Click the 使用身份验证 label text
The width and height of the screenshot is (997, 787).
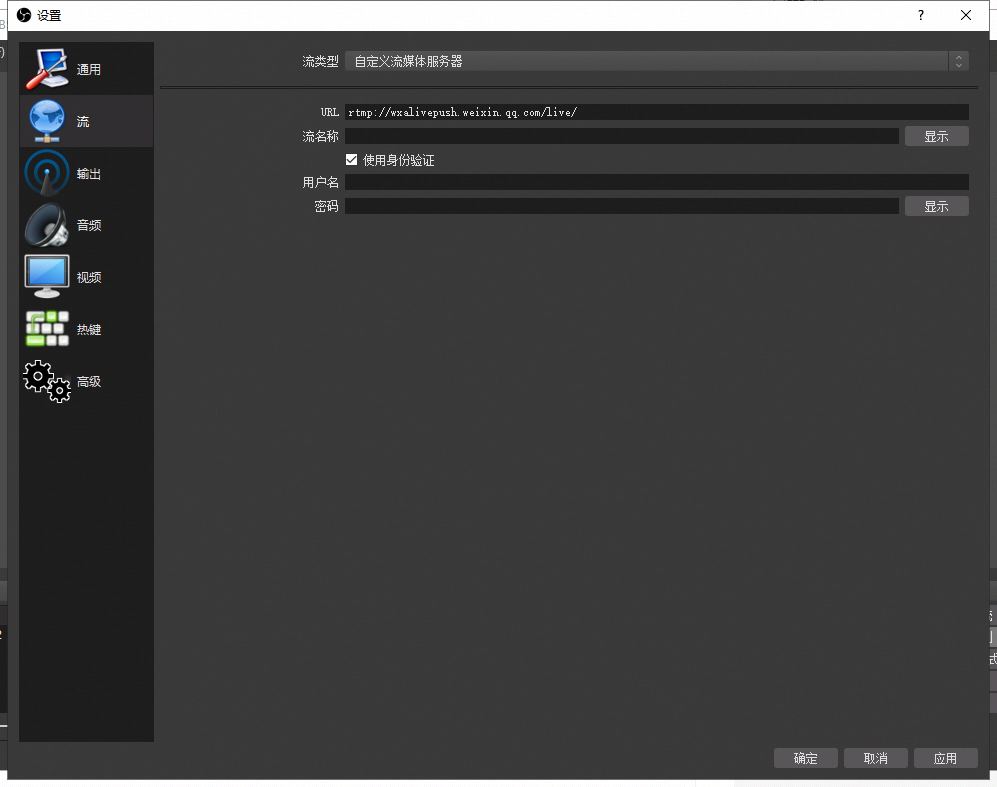tap(399, 160)
